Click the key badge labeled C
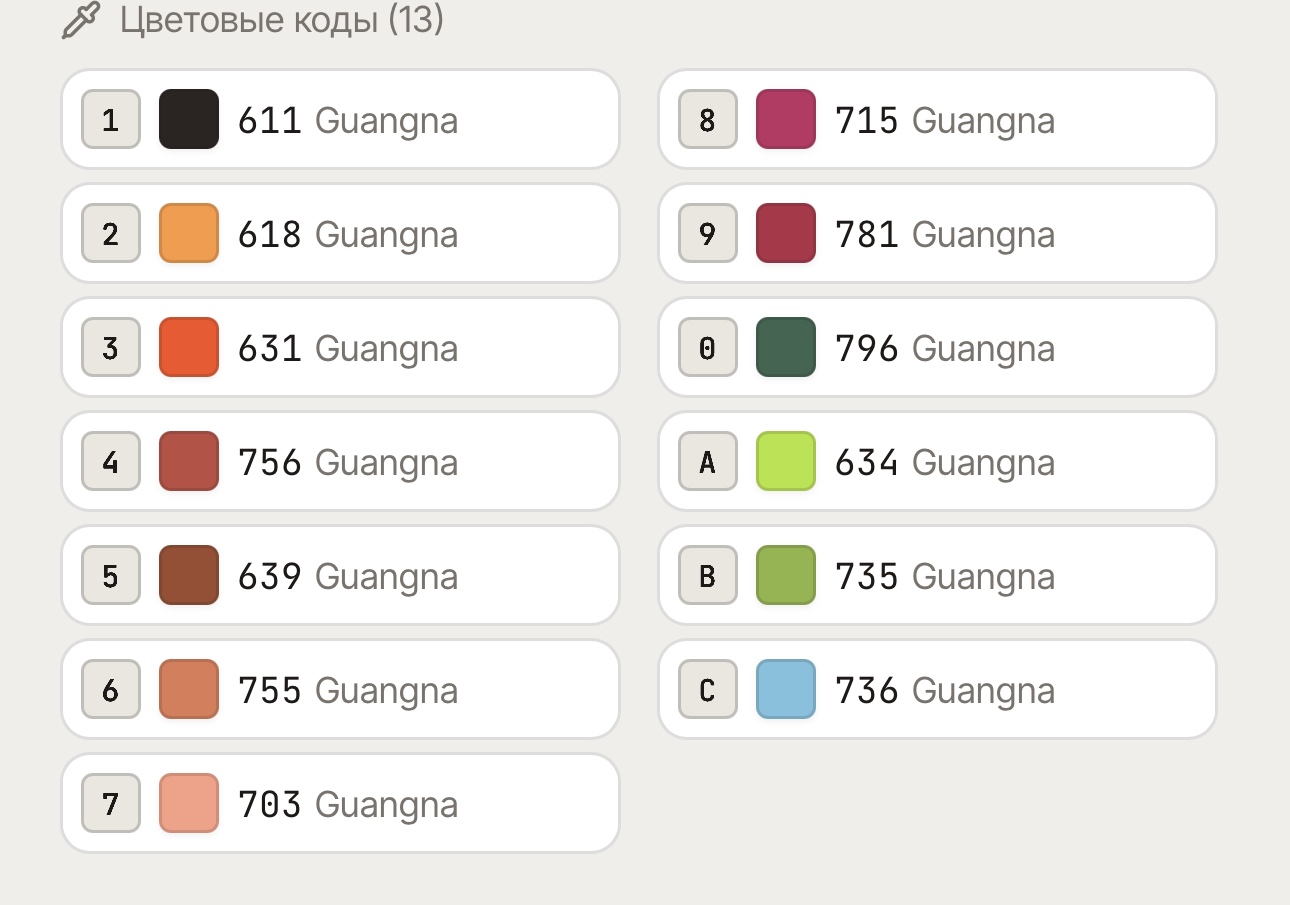 [x=708, y=689]
